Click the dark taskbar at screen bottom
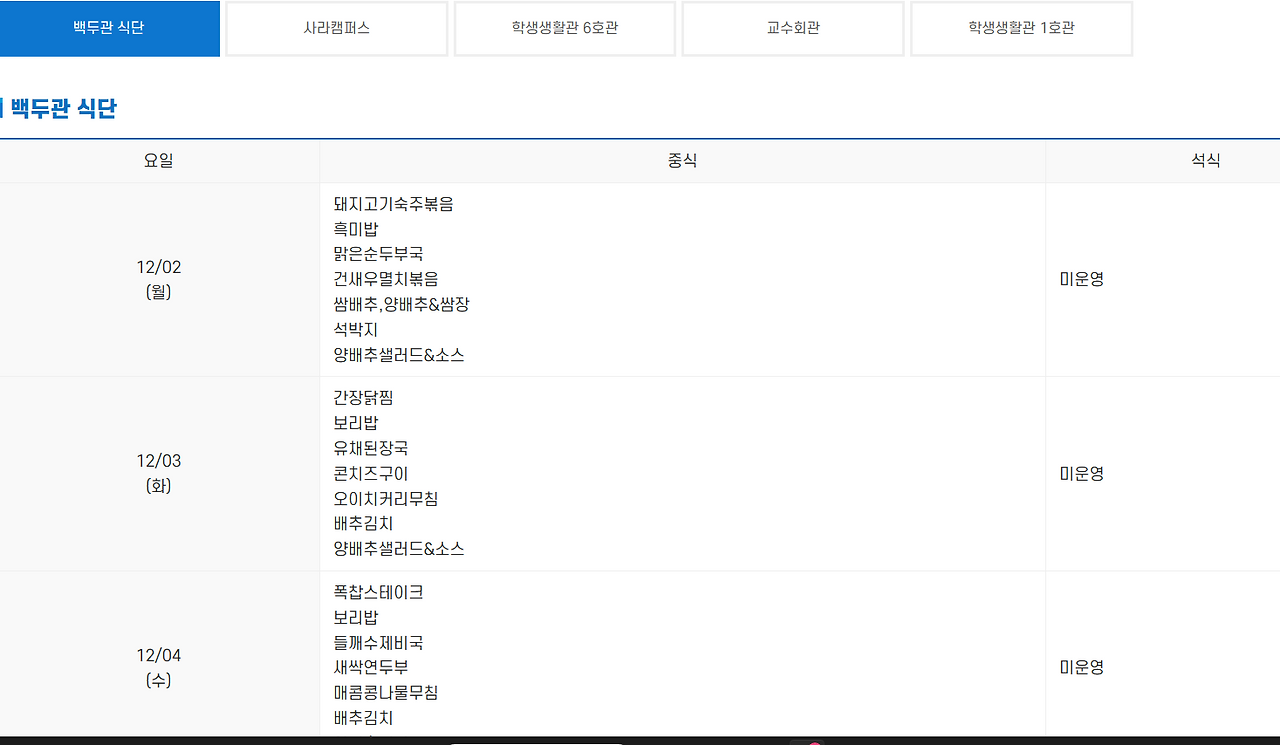Screen dimensions: 1280x745 coord(640,741)
